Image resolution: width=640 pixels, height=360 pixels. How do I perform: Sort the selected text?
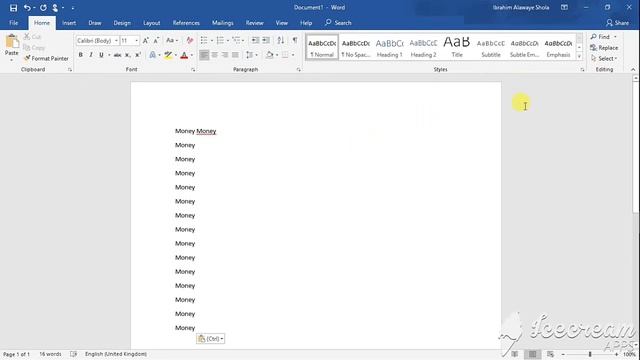click(x=281, y=40)
